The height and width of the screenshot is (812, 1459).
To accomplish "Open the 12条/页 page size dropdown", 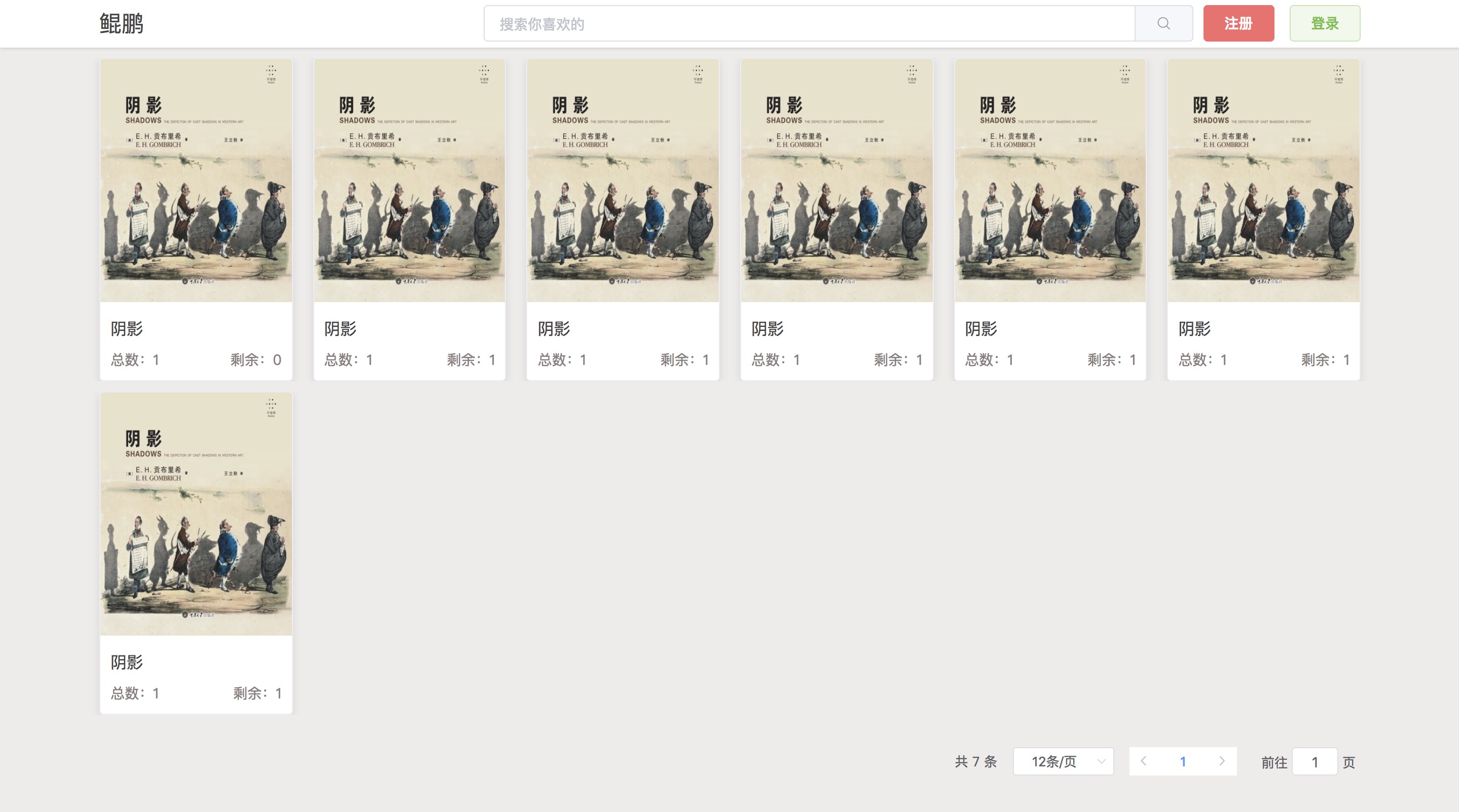I will click(1054, 762).
